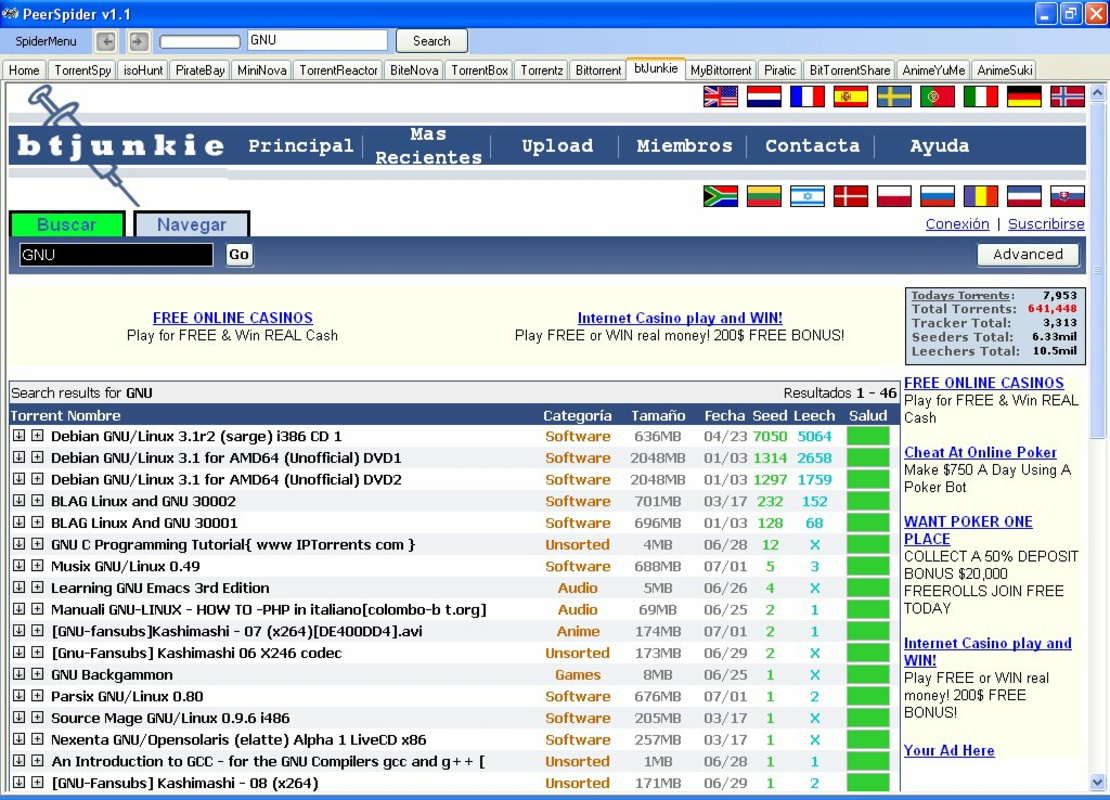
Task: Open the isoHunt tab
Action: pyautogui.click(x=143, y=70)
